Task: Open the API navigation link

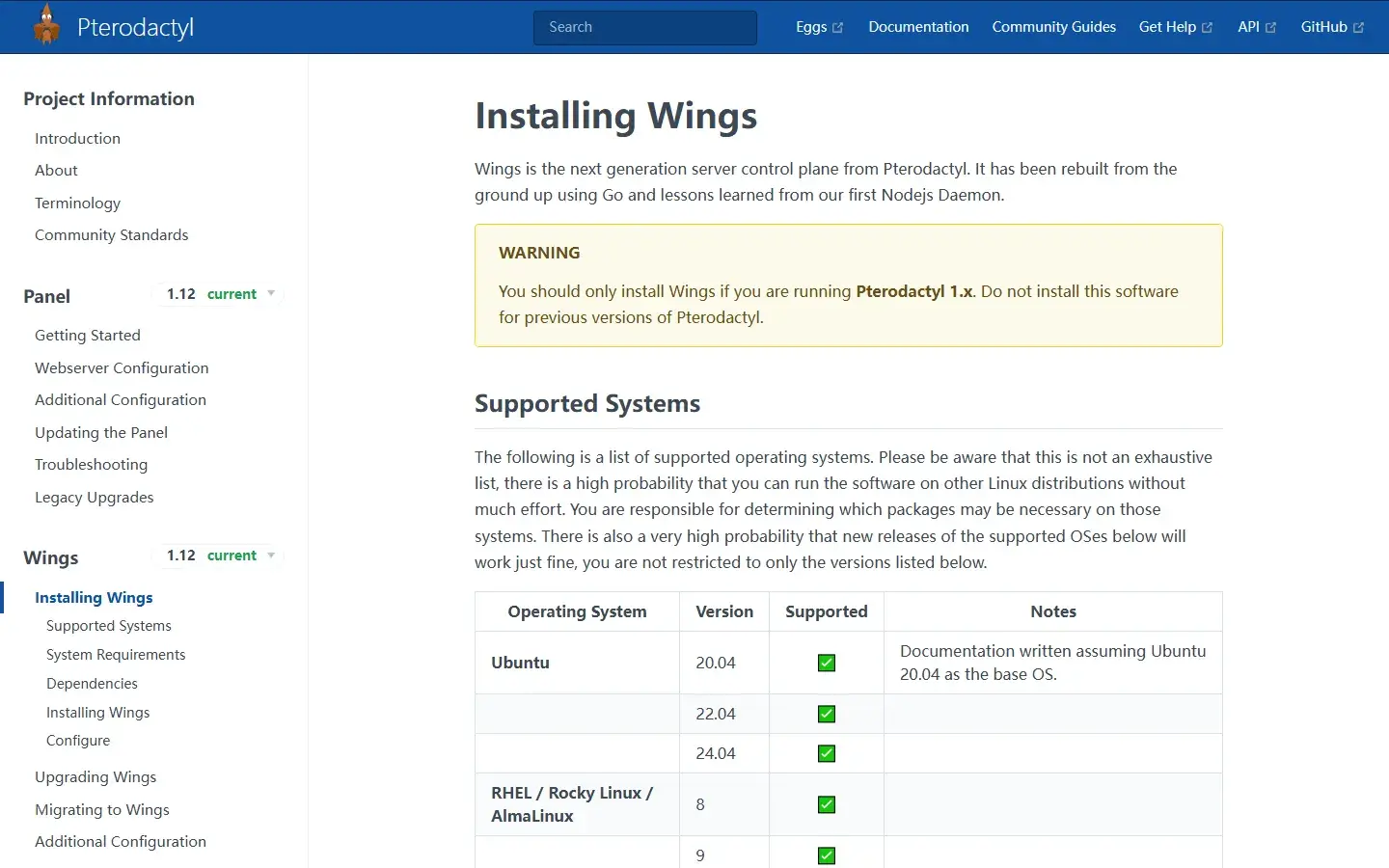Action: tap(1257, 27)
